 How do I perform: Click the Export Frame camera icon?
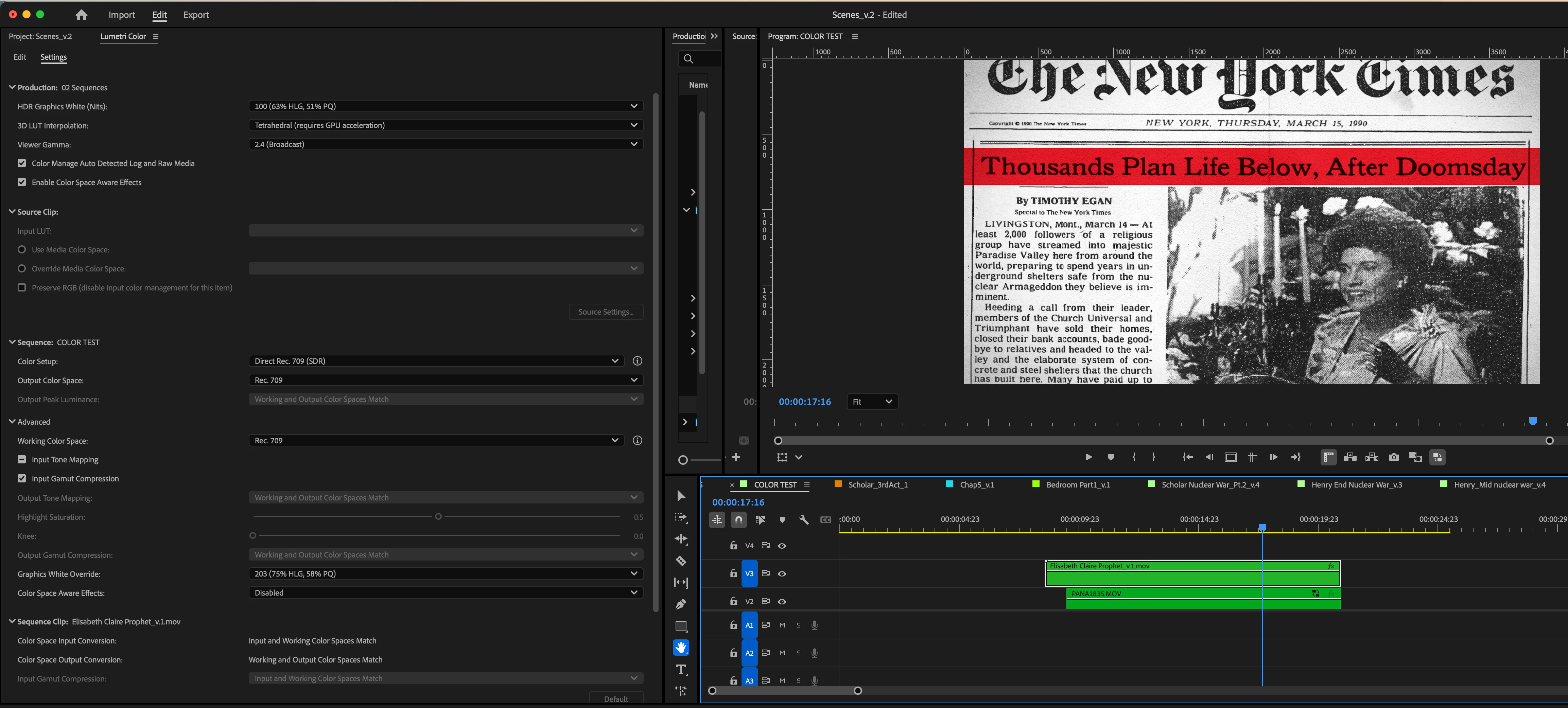click(x=1394, y=457)
